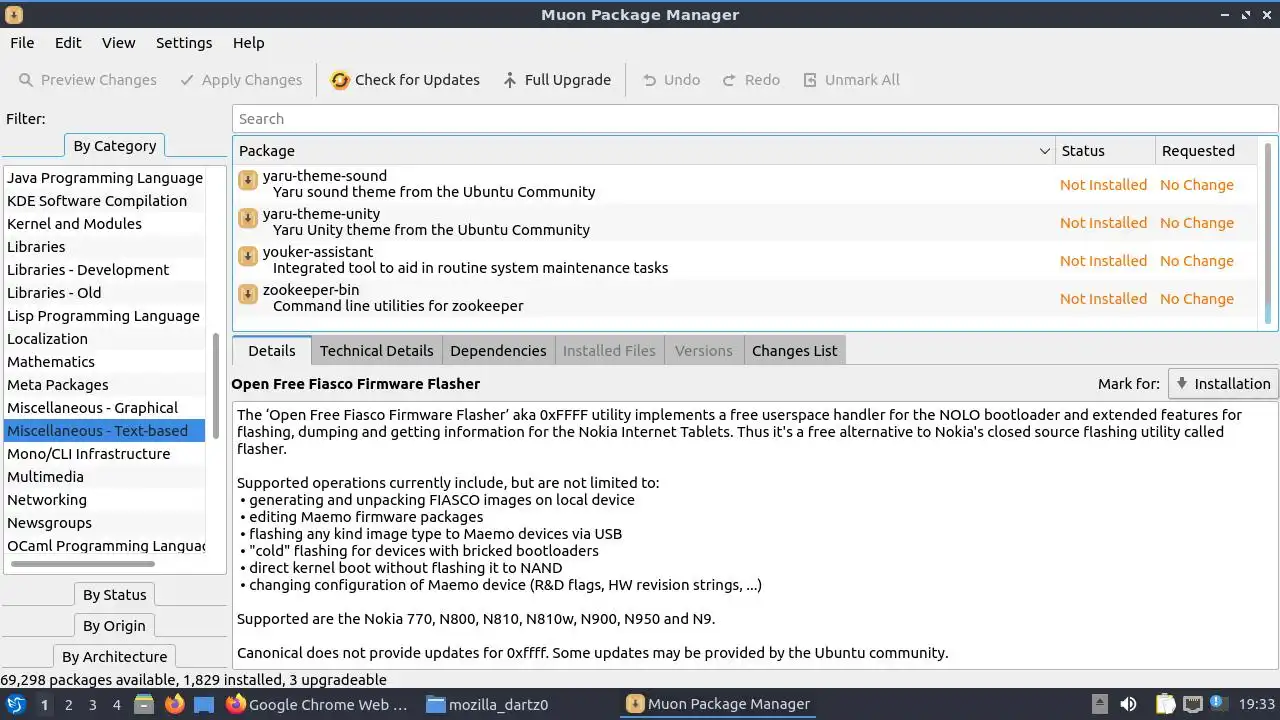Viewport: 1280px width, 720px height.
Task: Switch to workspace 3 in pager
Action: click(x=92, y=704)
